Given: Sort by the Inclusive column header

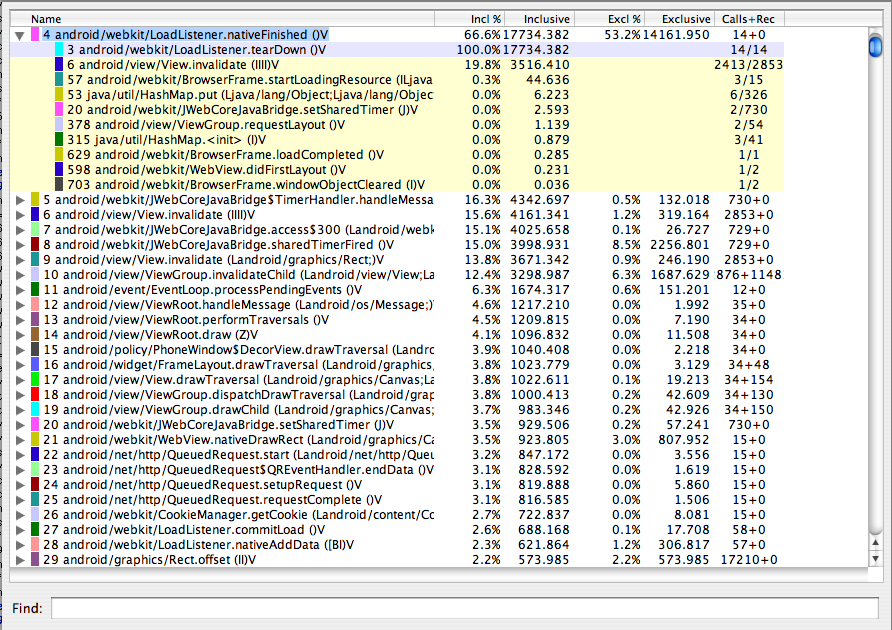Looking at the screenshot, I should coord(545,18).
